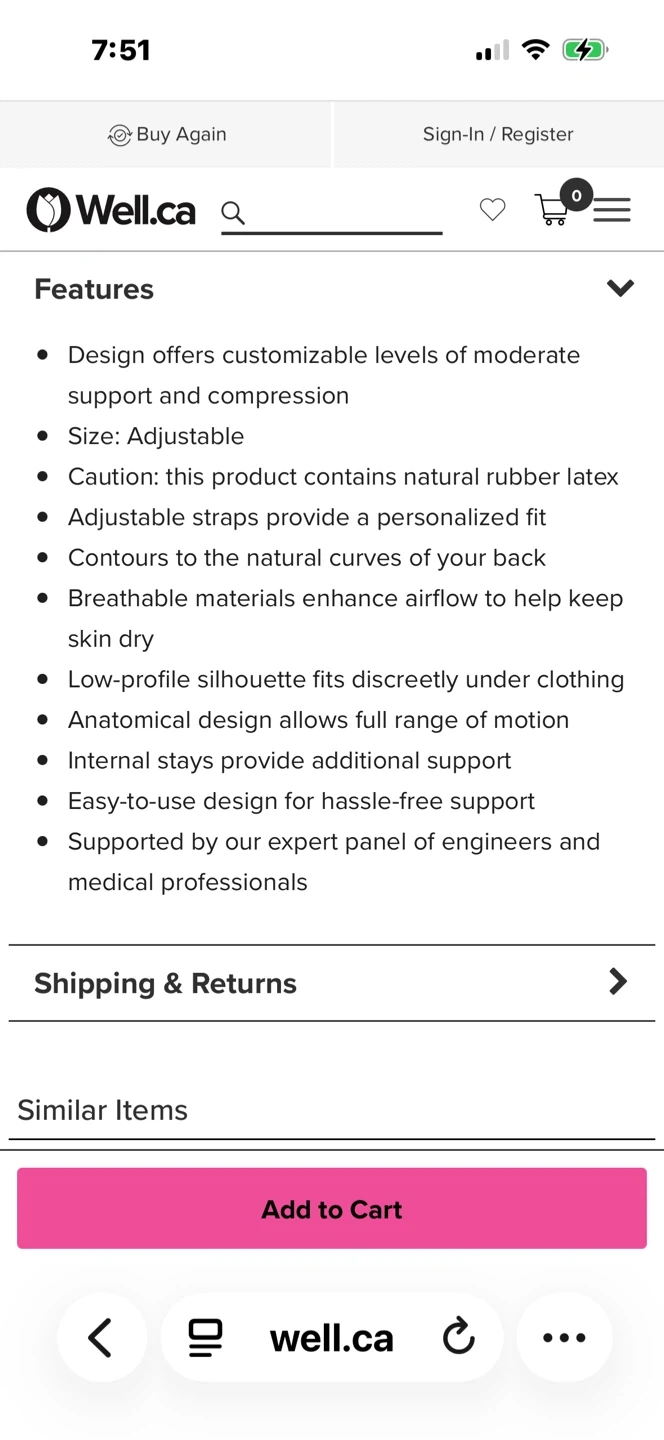This screenshot has height=1440, width=664.
Task: Tap the well.ca address bar text
Action: click(332, 1338)
